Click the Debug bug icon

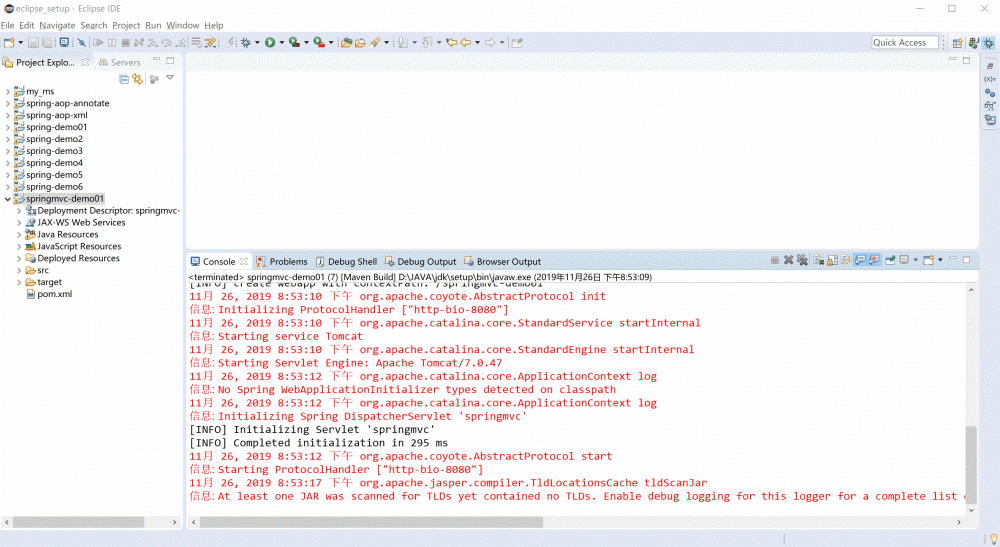tap(246, 43)
